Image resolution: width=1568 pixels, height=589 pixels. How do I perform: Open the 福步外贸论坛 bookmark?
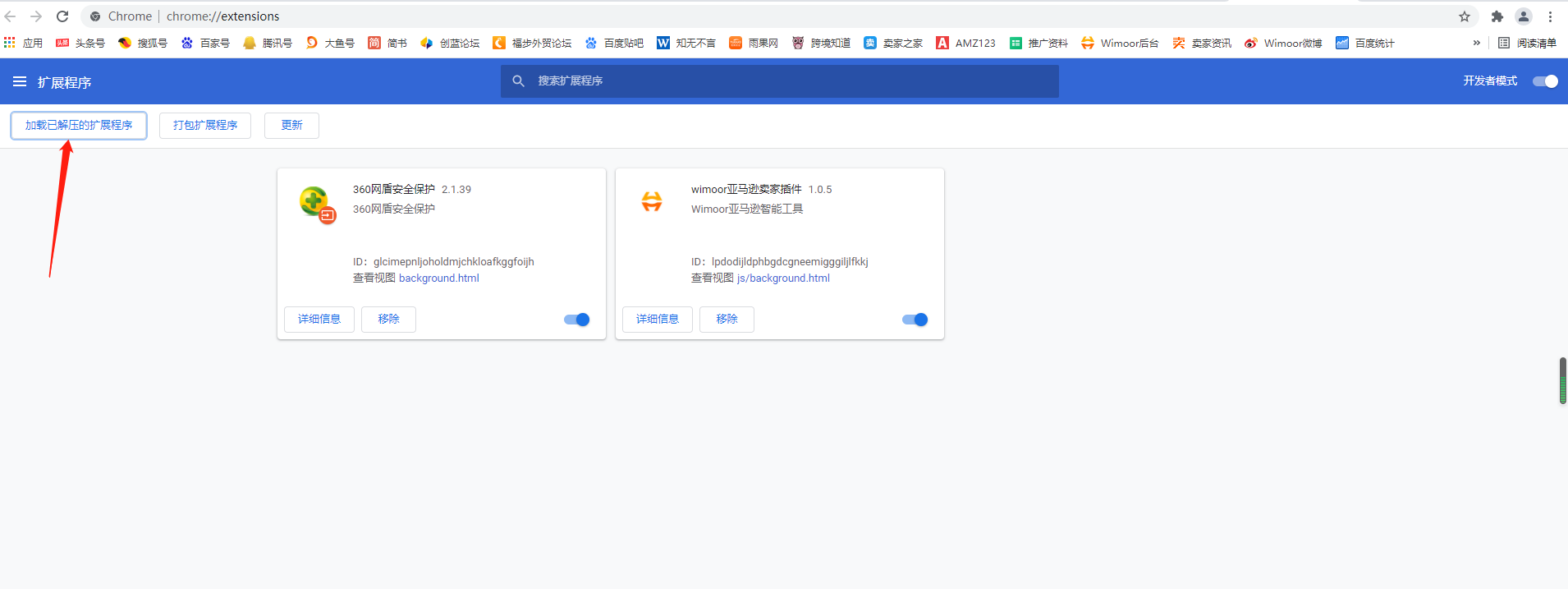pos(532,43)
